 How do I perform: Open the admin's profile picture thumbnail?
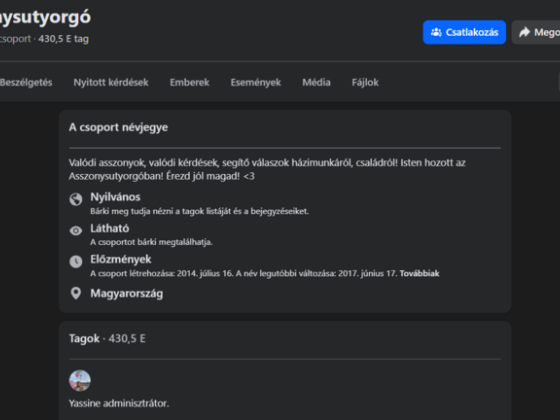pos(80,380)
